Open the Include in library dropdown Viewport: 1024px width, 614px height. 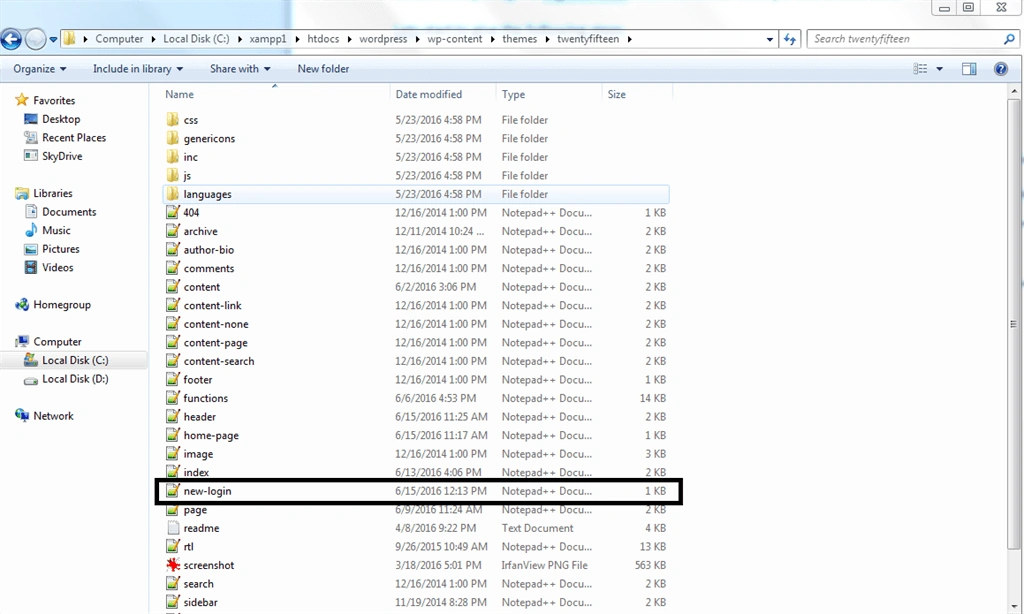coord(138,69)
